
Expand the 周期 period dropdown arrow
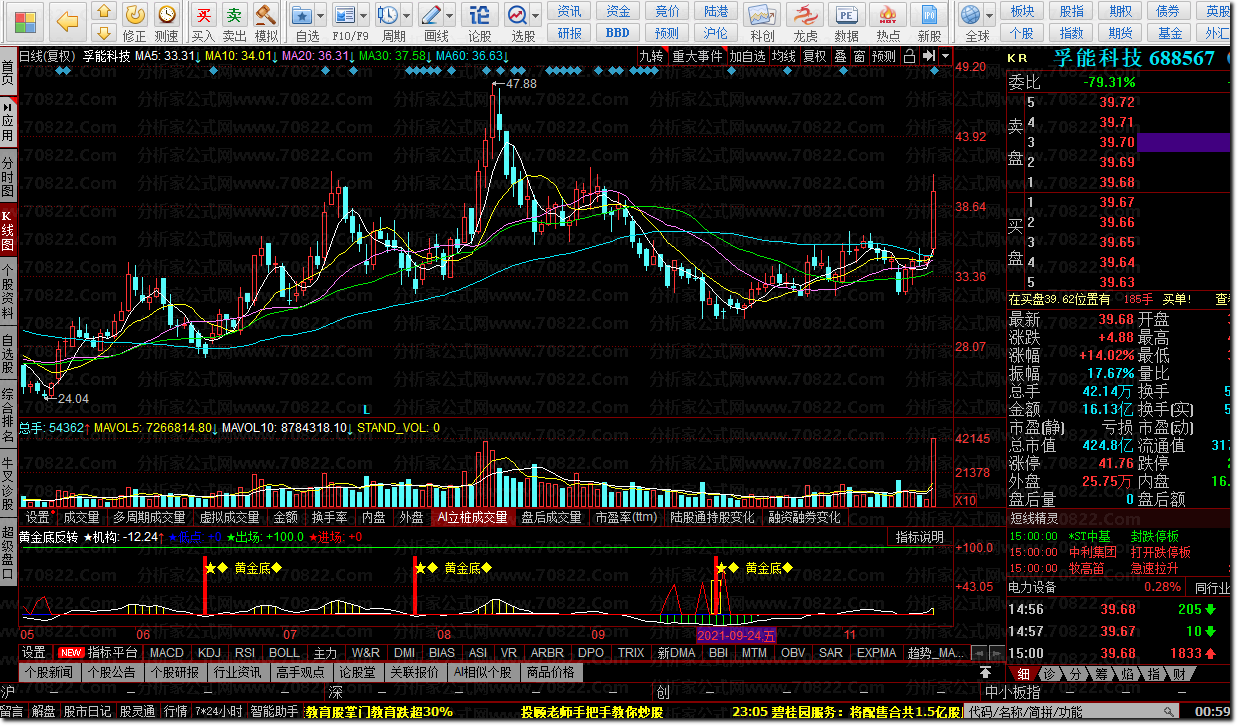click(406, 16)
